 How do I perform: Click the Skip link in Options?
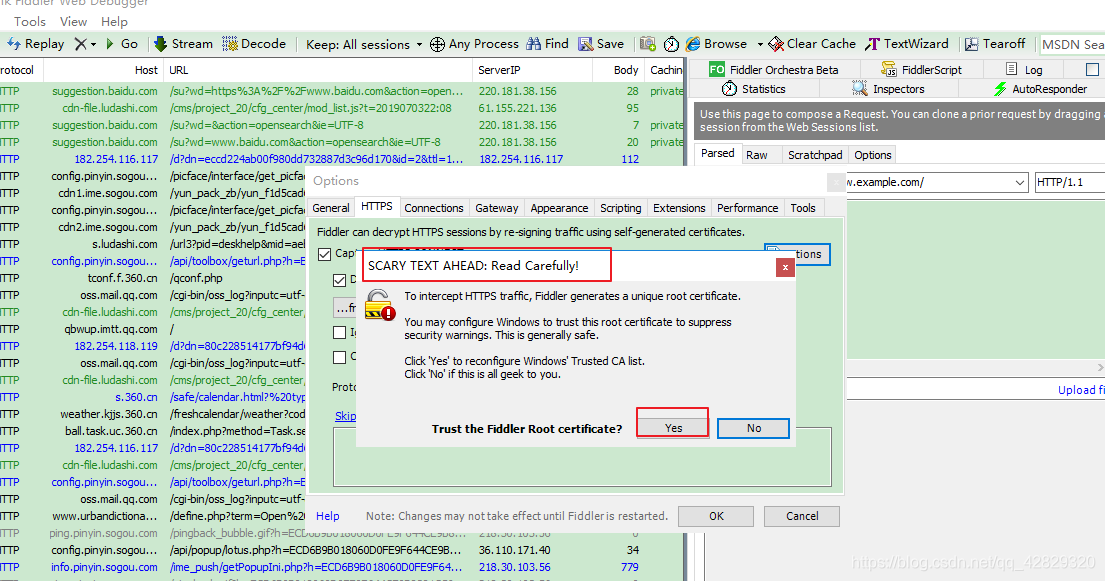click(x=345, y=416)
